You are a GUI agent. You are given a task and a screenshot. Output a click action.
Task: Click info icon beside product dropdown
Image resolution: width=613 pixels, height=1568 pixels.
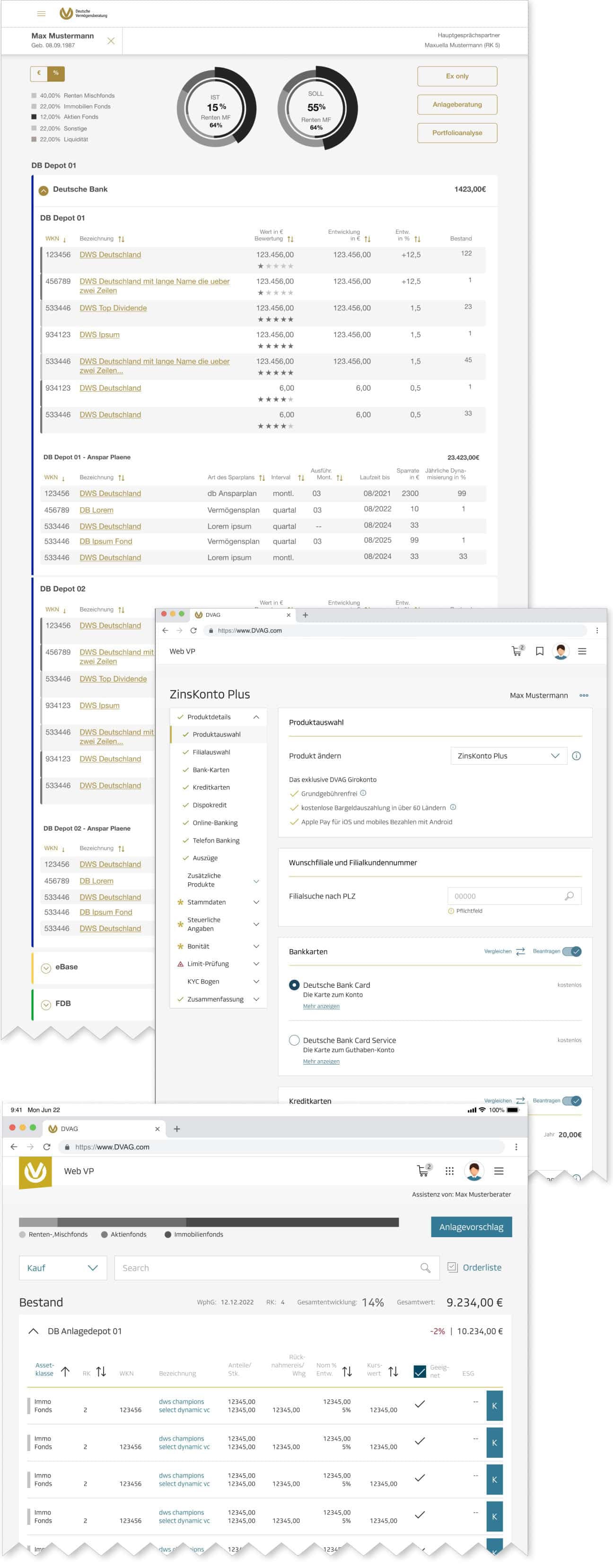pyautogui.click(x=577, y=755)
